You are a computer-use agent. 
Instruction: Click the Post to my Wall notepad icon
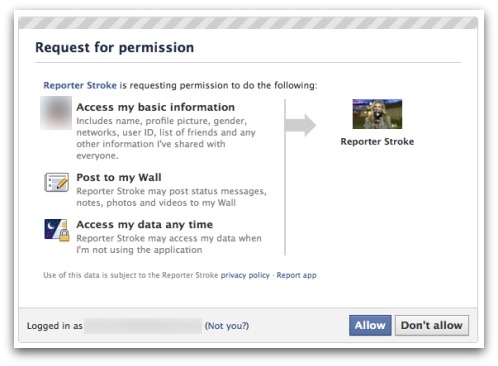tap(57, 182)
